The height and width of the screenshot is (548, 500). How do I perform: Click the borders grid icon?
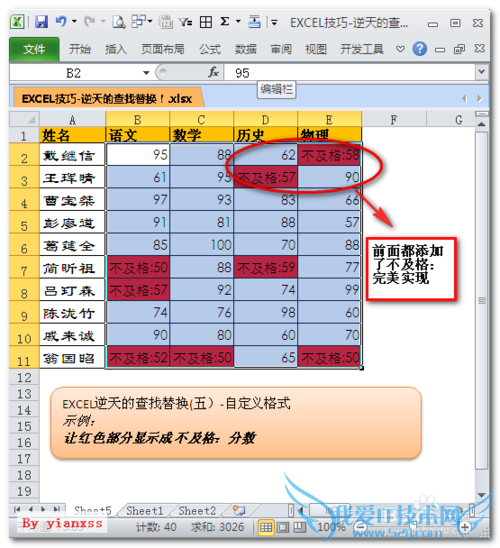(206, 22)
